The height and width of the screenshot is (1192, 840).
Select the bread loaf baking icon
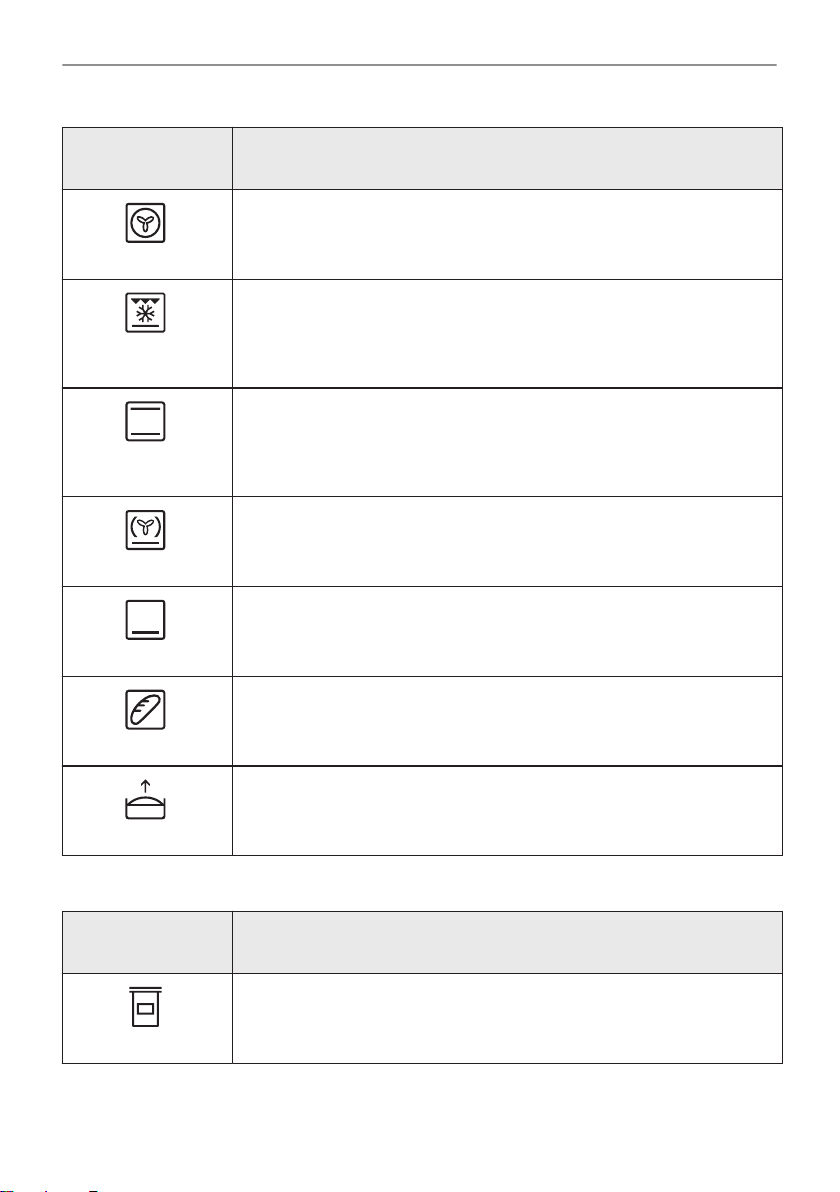click(x=145, y=710)
